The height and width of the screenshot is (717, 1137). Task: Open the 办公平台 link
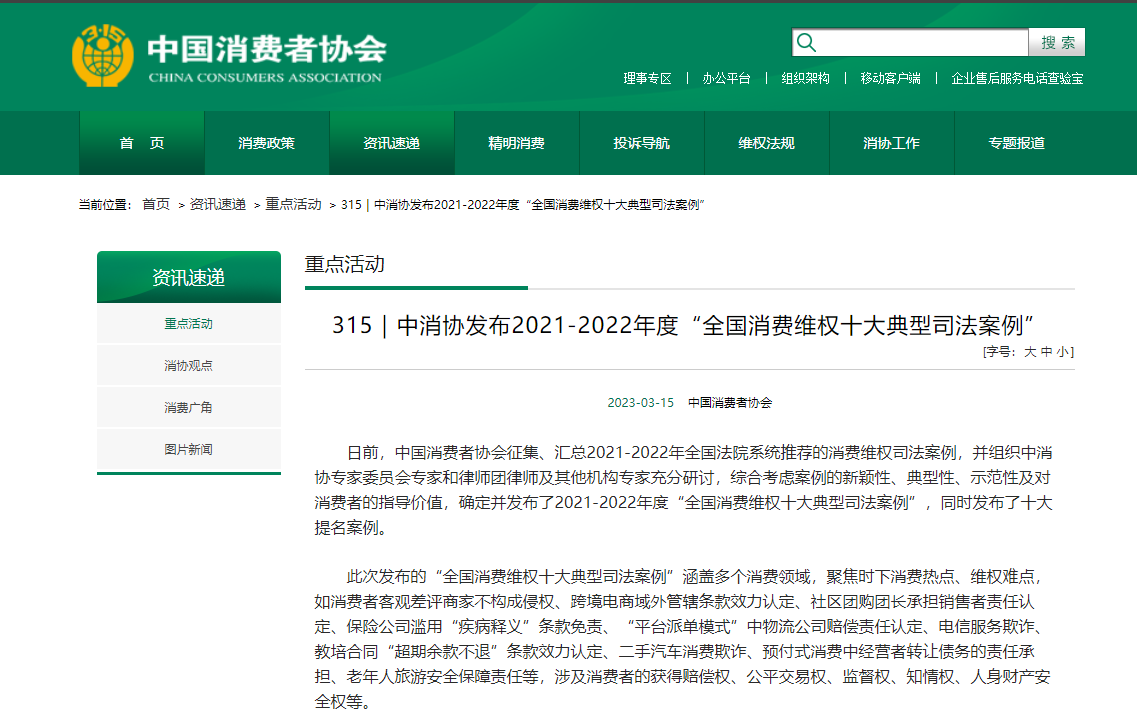coord(727,78)
